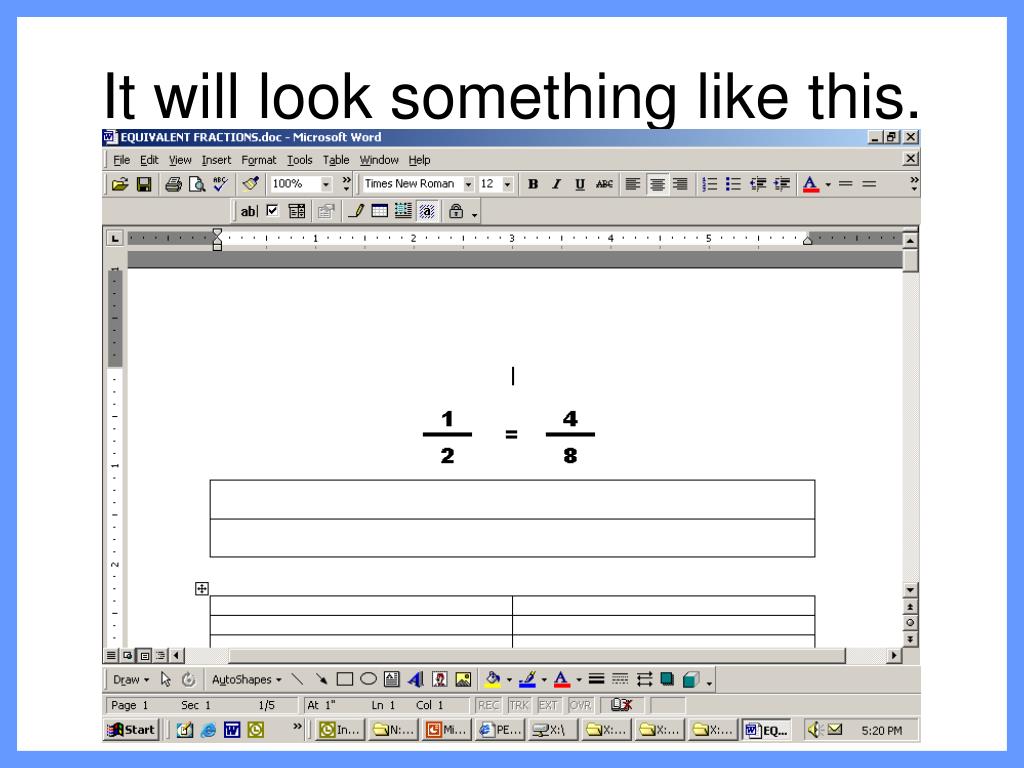Insert a Check Box Form Field
This screenshot has height=768, width=1024.
(272, 210)
